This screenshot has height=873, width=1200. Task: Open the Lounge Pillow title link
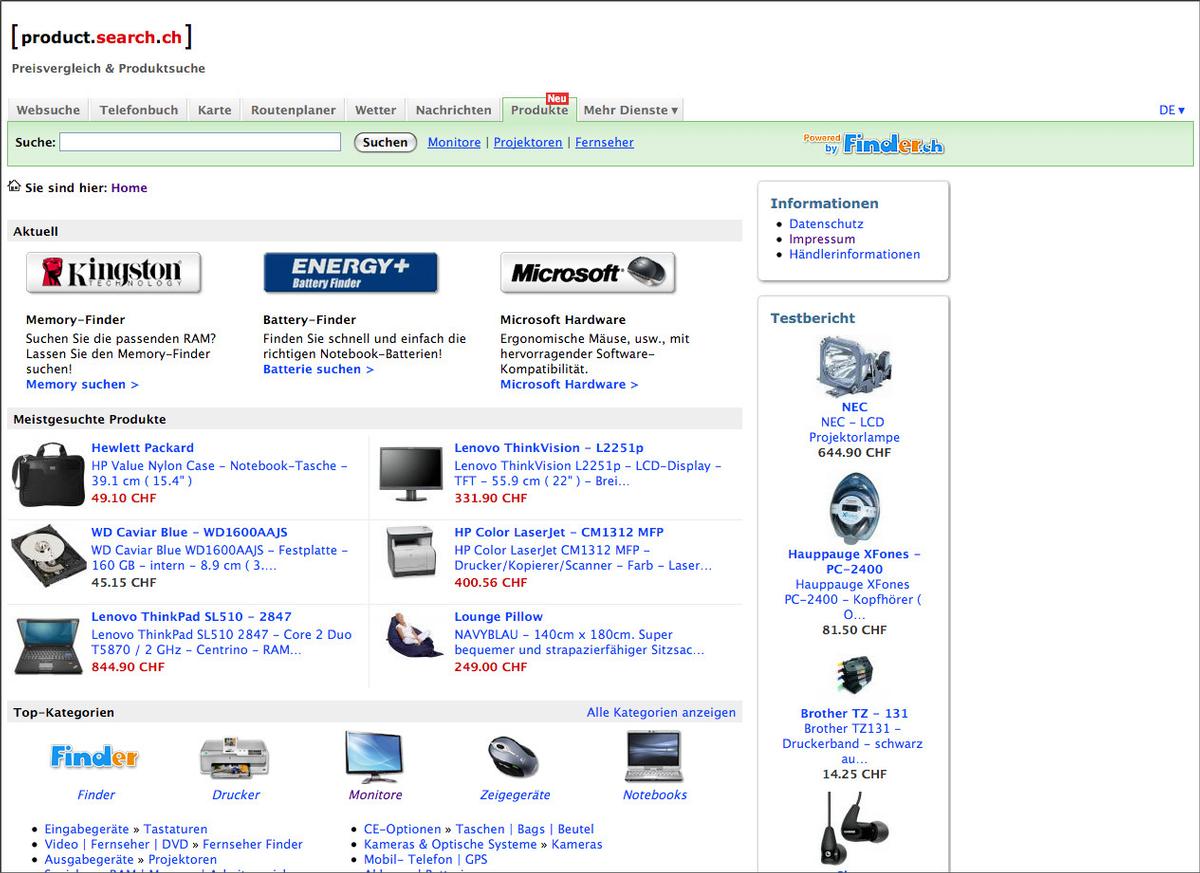coord(498,616)
